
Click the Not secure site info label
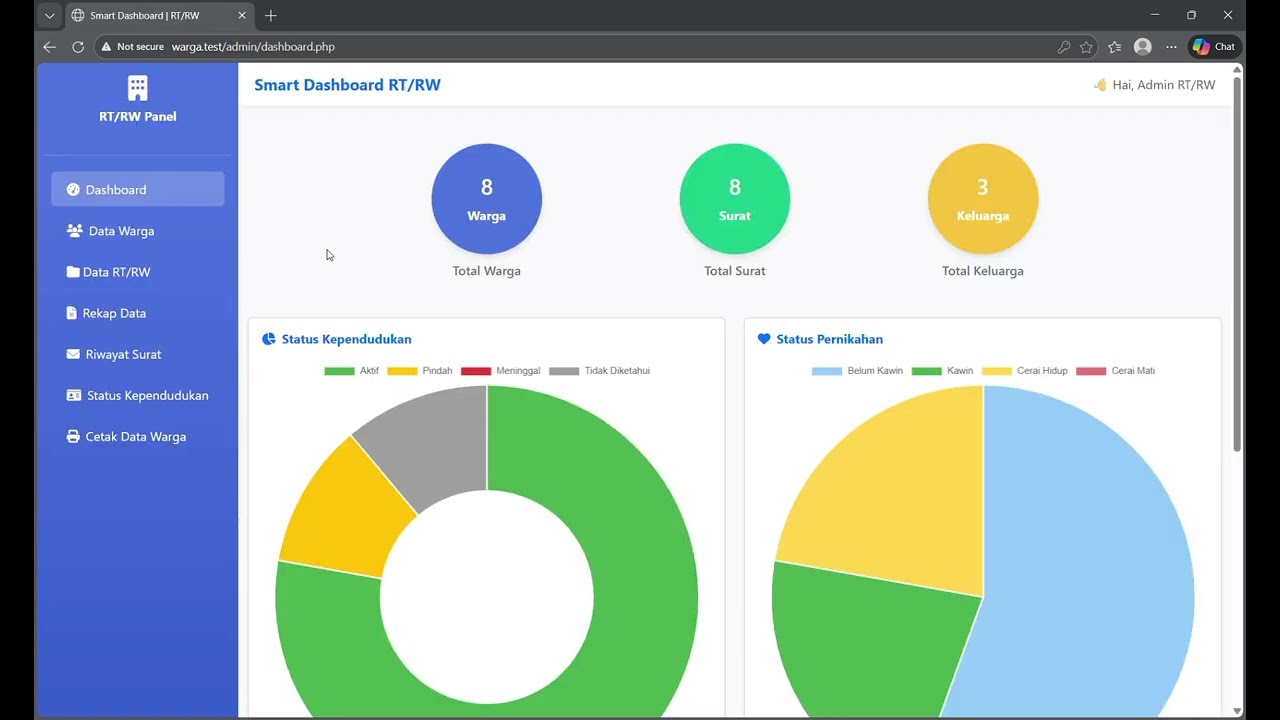[x=132, y=47]
